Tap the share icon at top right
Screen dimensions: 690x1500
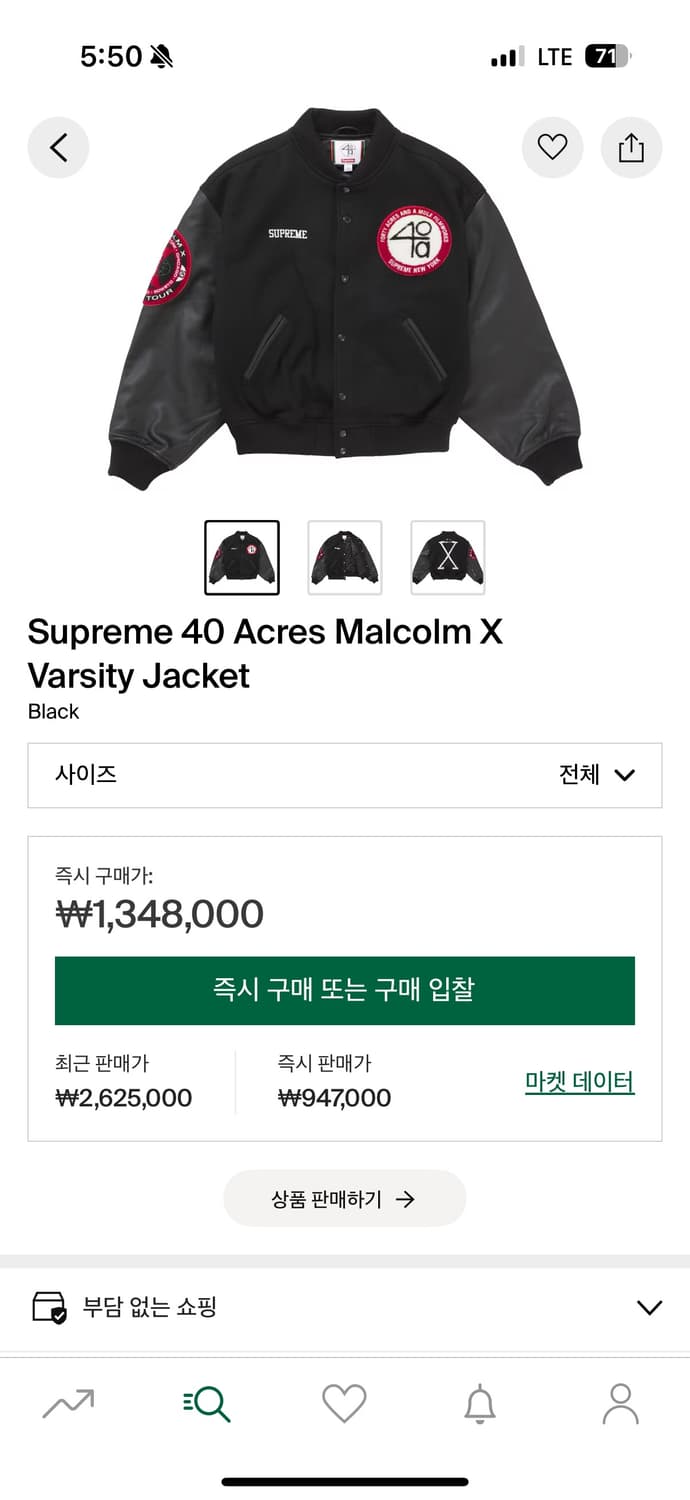click(x=631, y=148)
